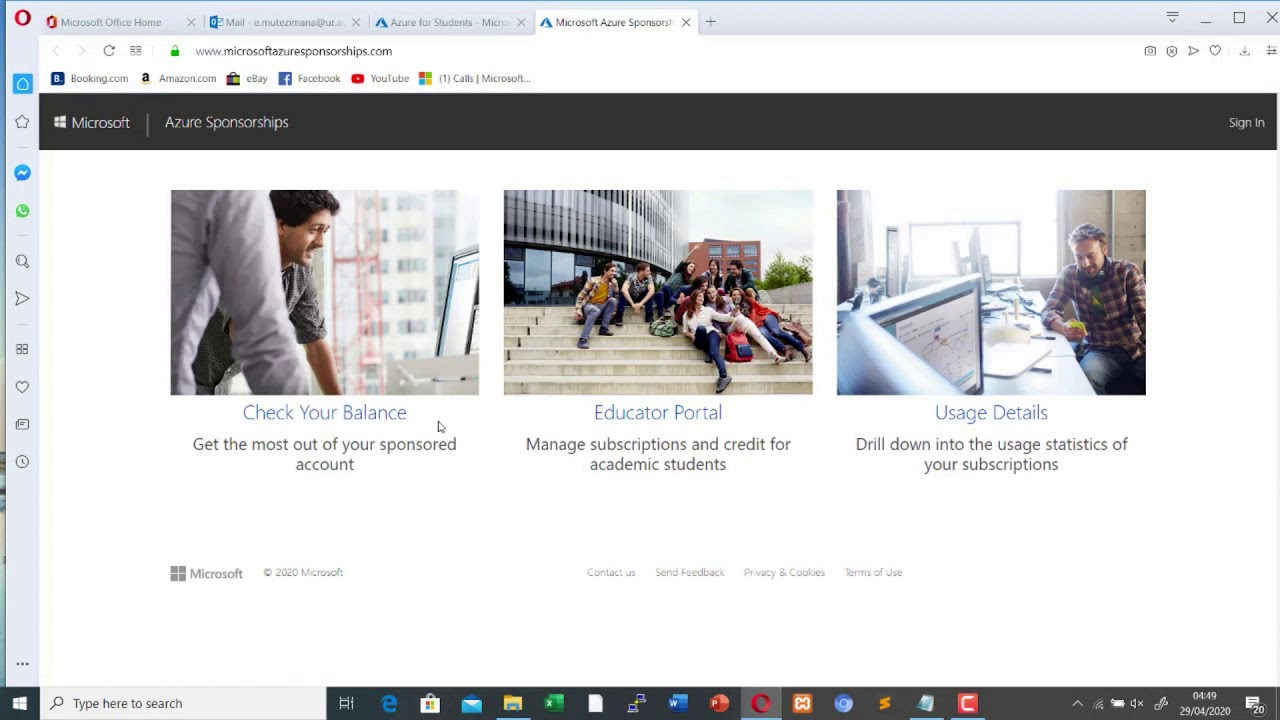Open Microsoft Store from the taskbar
This screenshot has width=1280, height=720.
(x=430, y=703)
